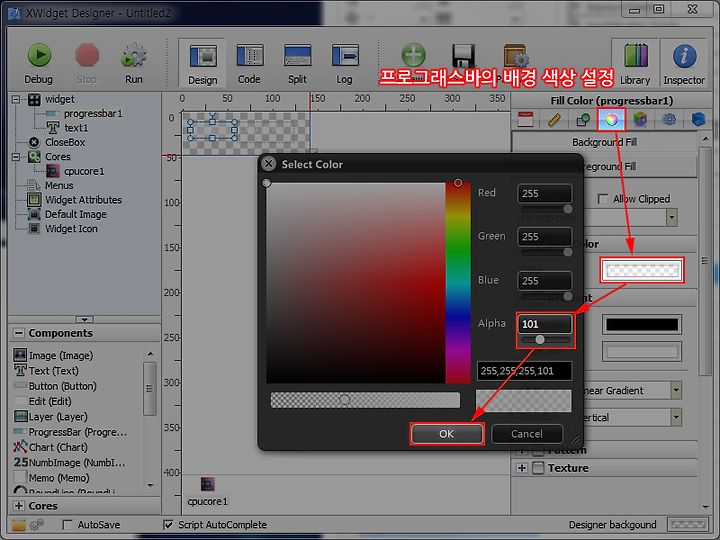Expand the Texture section
This screenshot has width=720, height=540.
[x=522, y=468]
